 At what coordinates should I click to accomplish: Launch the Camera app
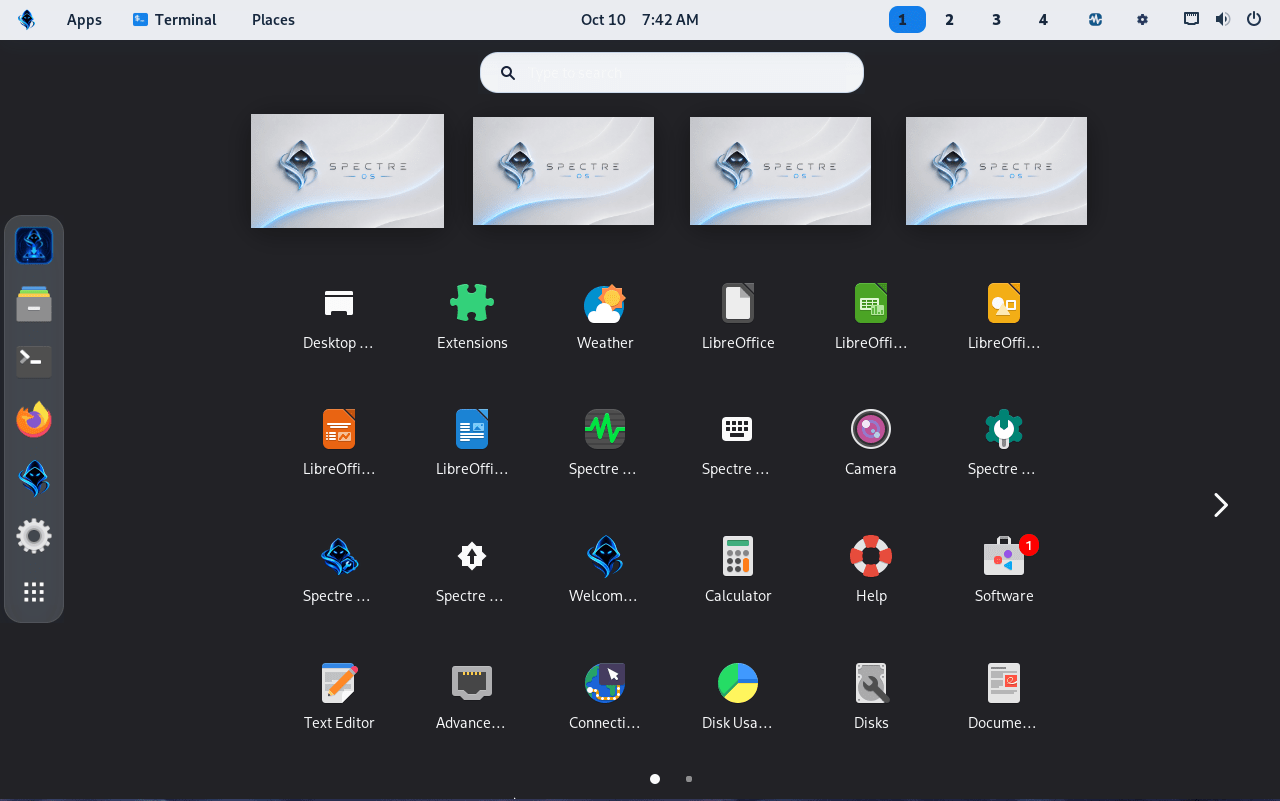871,429
